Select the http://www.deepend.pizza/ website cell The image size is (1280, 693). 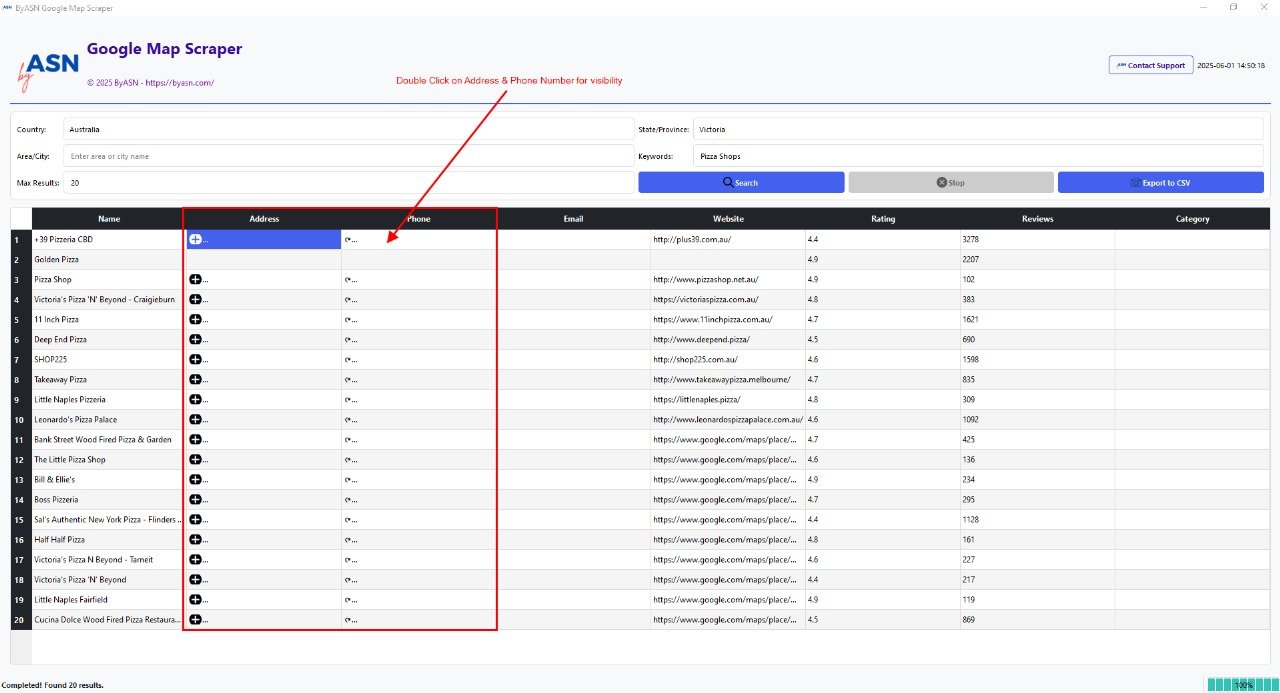[x=728, y=340]
